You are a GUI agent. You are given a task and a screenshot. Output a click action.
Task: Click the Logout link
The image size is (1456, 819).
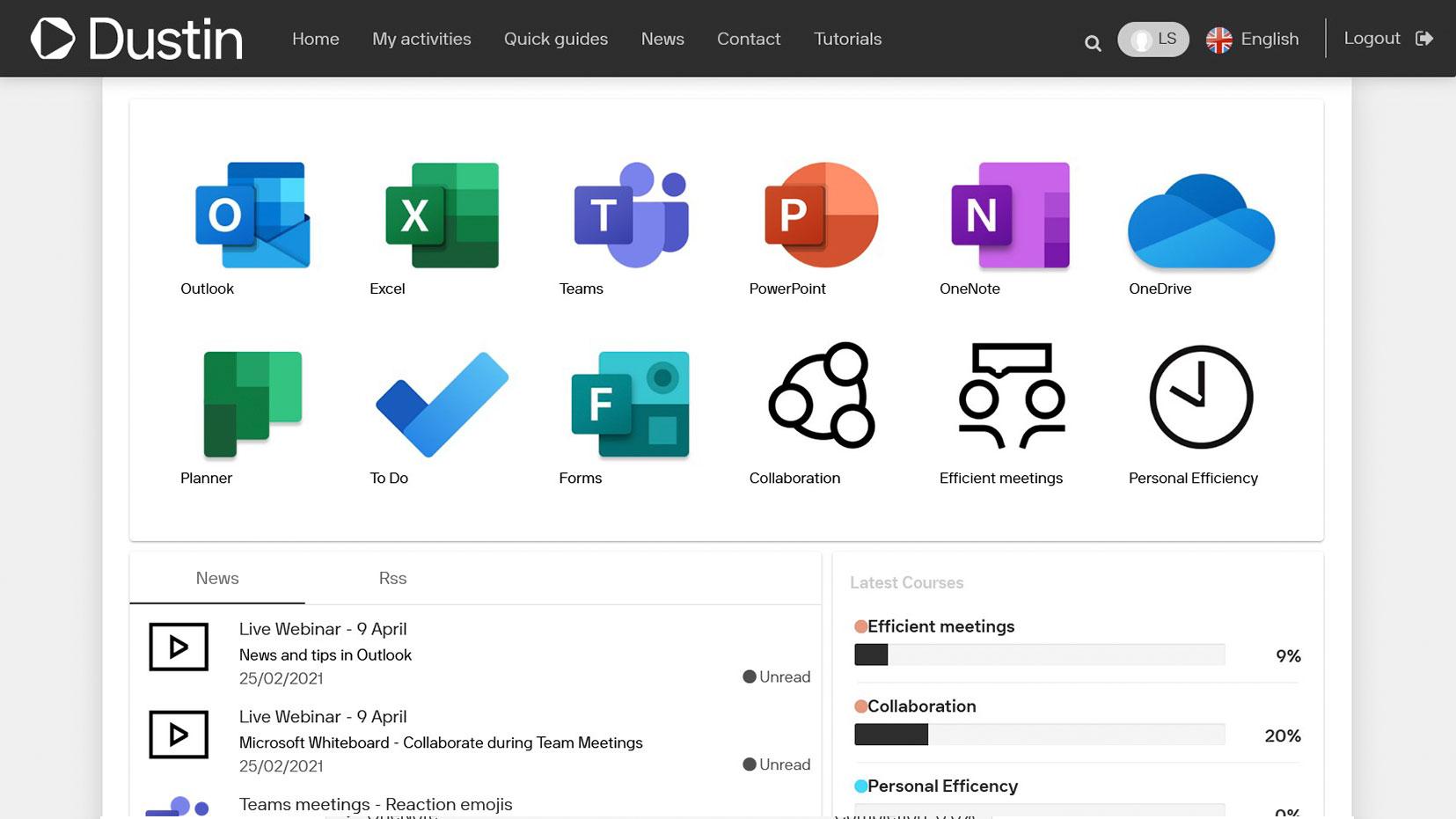[x=1372, y=38]
